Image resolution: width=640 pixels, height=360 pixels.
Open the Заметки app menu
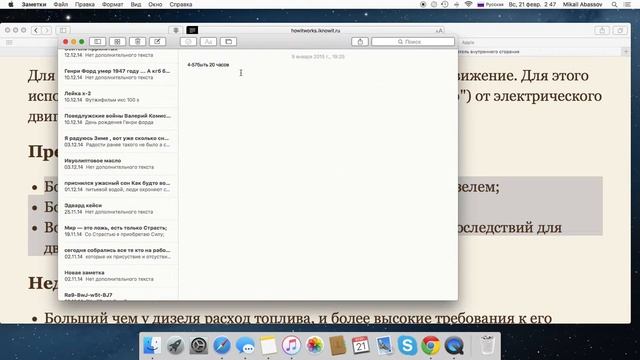(34, 4)
